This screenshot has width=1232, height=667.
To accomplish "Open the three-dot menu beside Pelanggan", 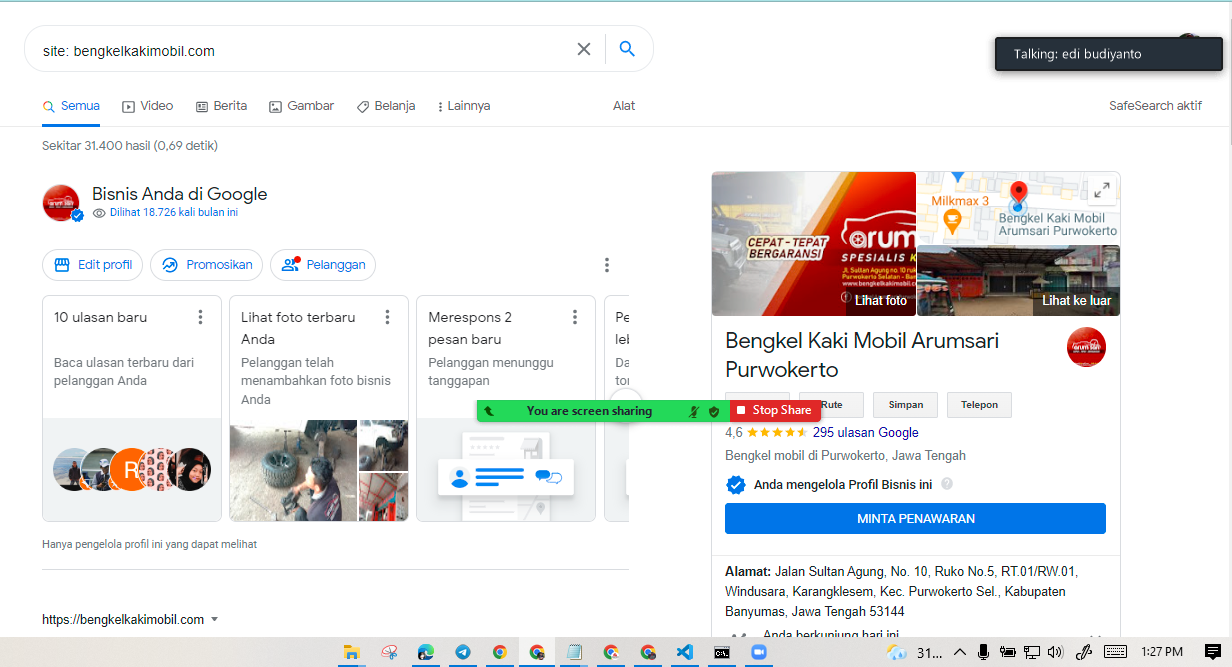I will [x=606, y=265].
